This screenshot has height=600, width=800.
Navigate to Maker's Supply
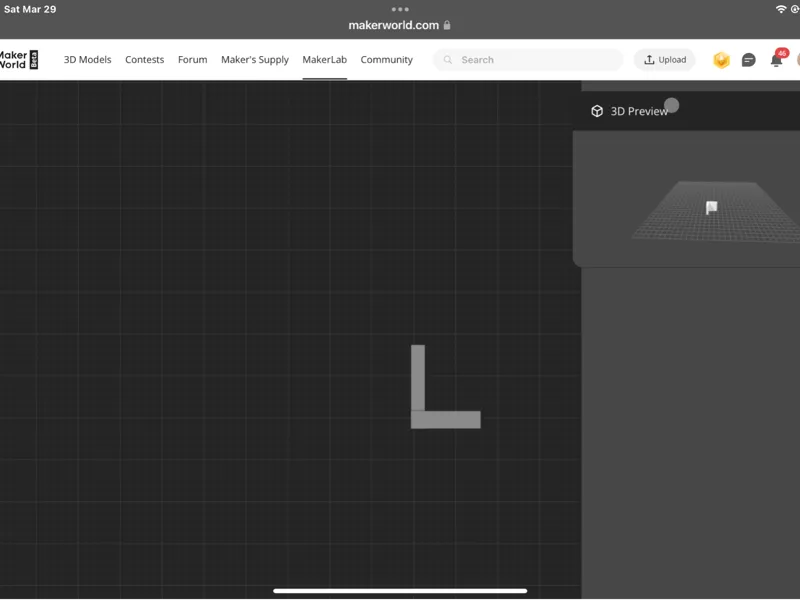255,60
